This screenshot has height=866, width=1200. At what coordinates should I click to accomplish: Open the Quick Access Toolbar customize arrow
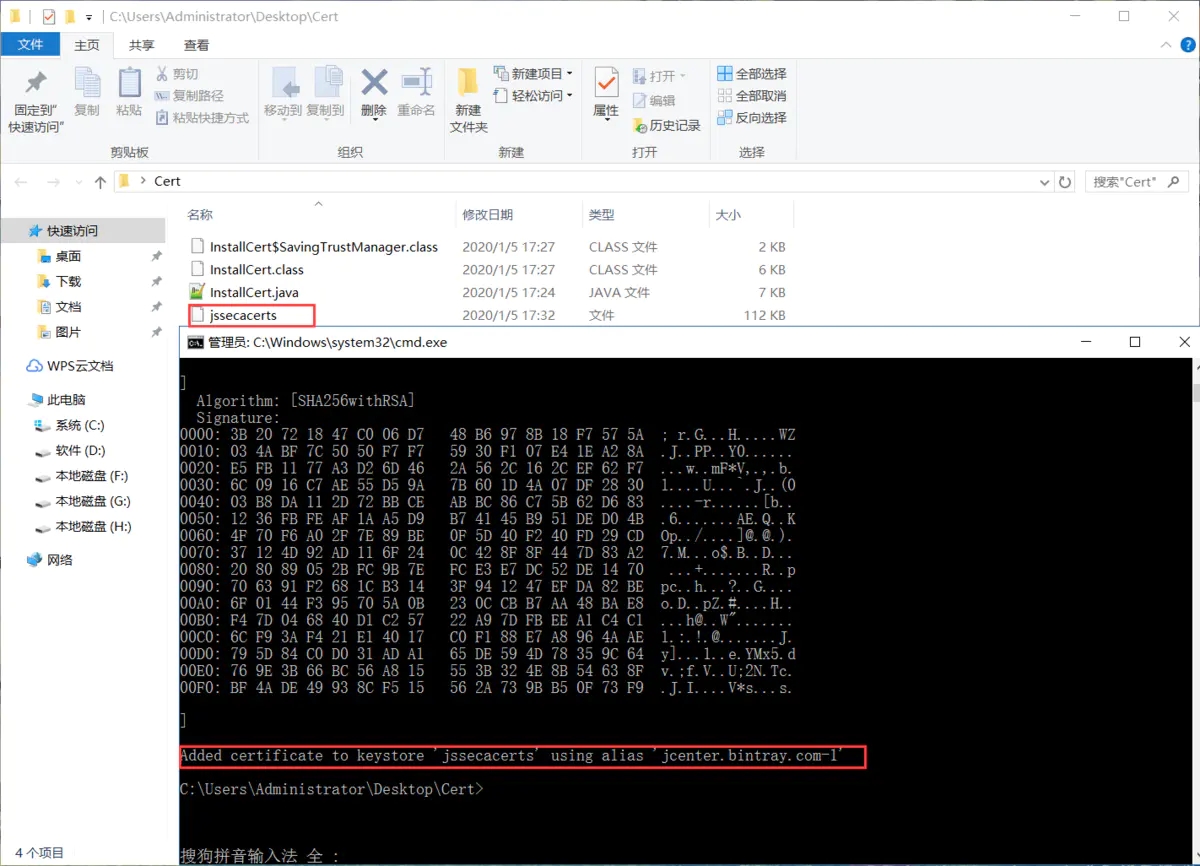[89, 17]
